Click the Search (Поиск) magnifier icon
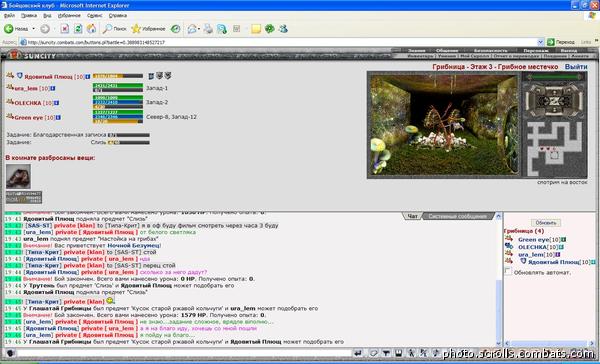Screen dimensions: 600x364 point(108,29)
